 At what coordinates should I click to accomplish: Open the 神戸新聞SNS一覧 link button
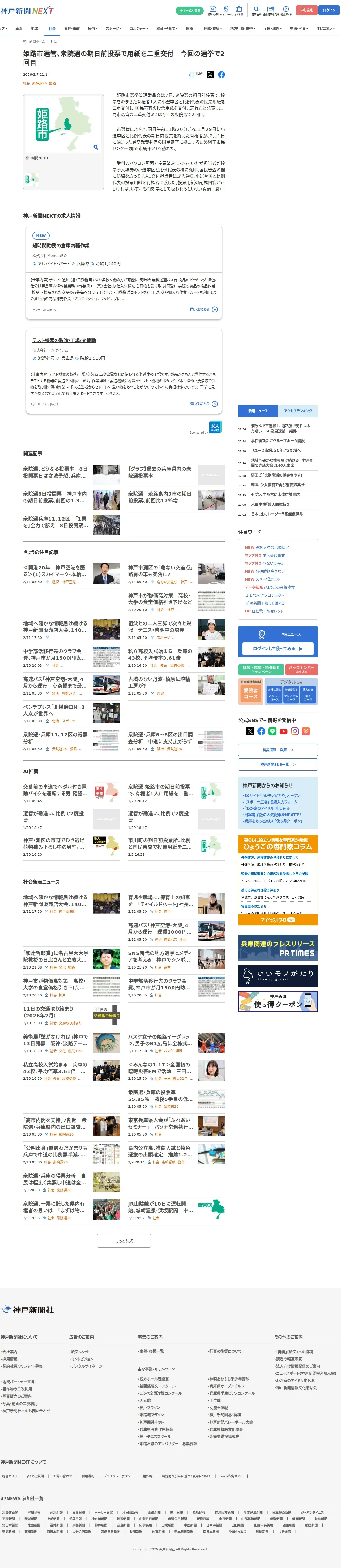tap(278, 765)
